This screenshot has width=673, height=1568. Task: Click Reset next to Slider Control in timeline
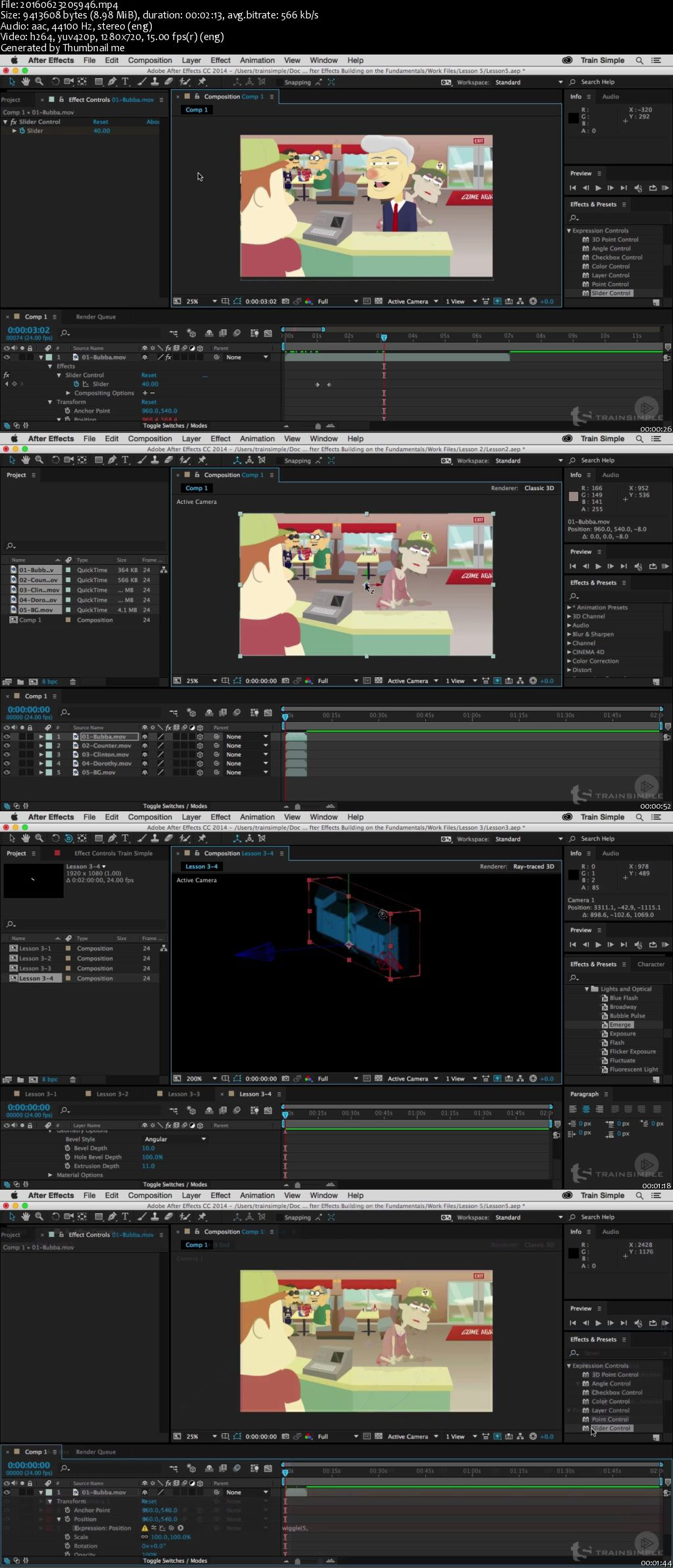pyautogui.click(x=149, y=375)
